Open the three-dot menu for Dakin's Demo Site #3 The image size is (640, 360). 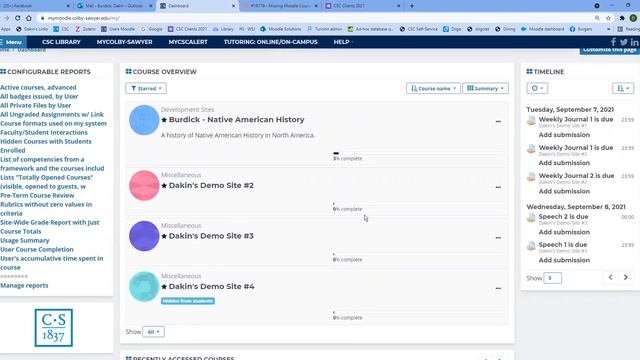[x=498, y=238]
